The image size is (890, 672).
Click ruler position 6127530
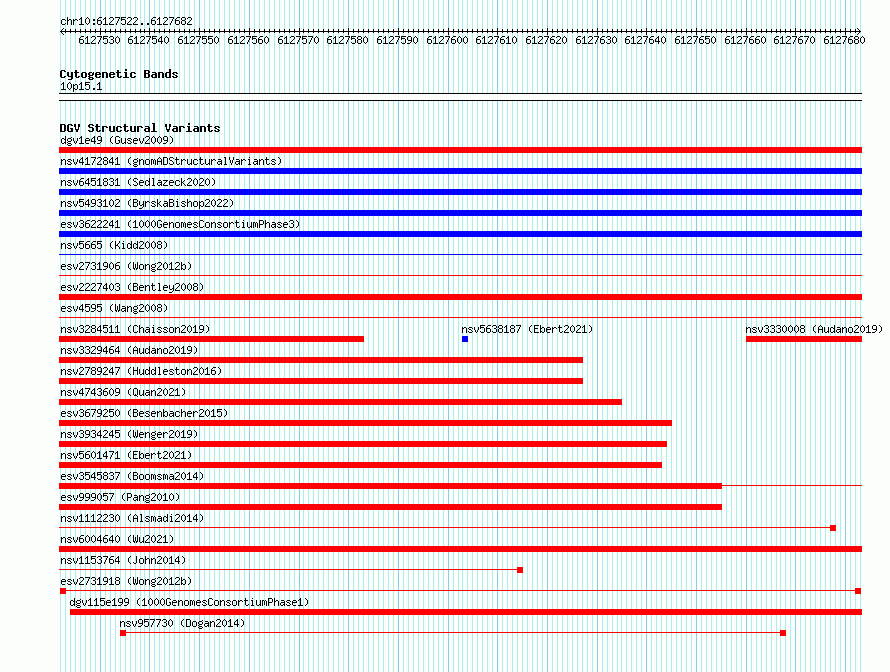click(x=99, y=40)
